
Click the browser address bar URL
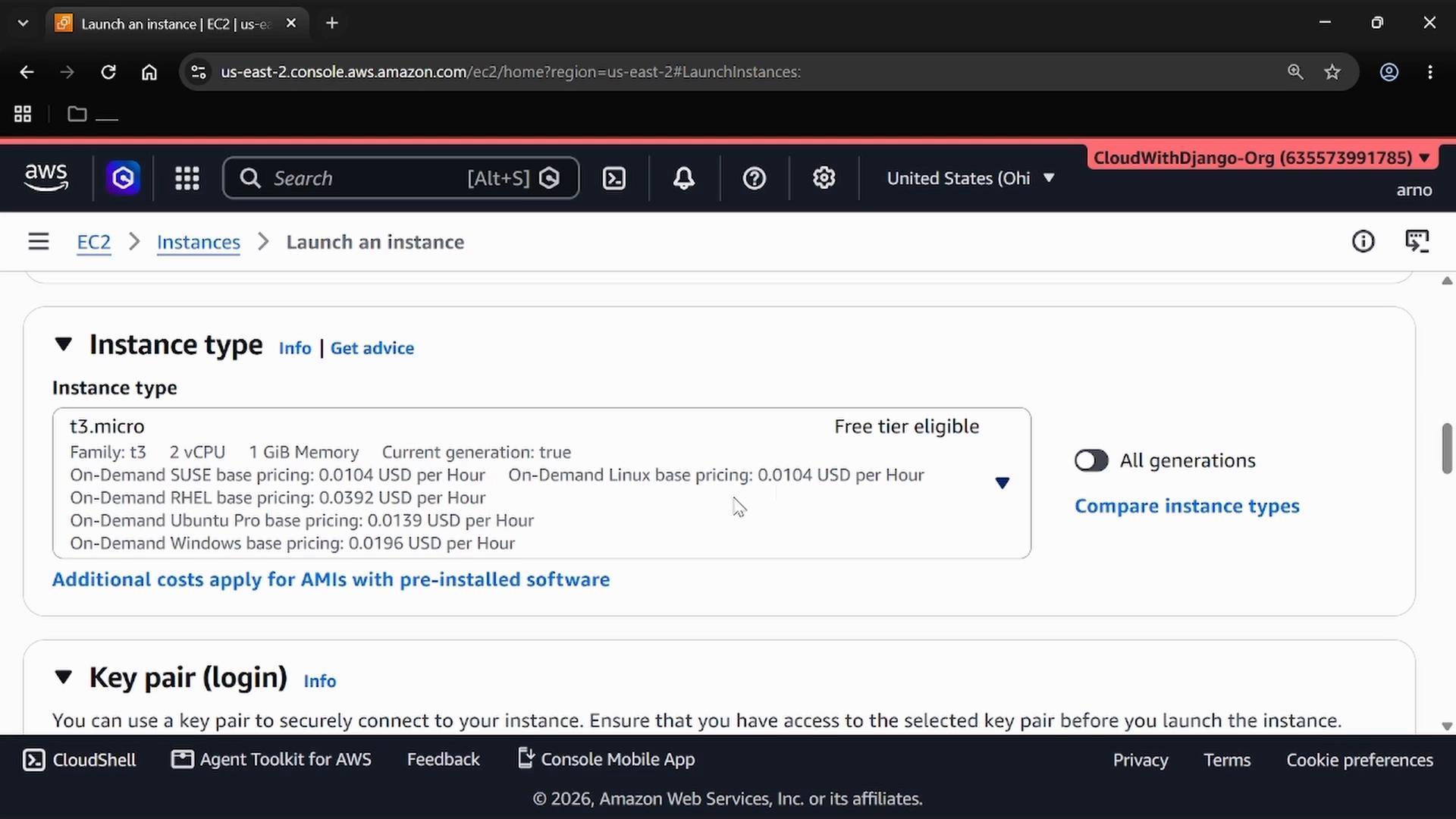click(510, 72)
